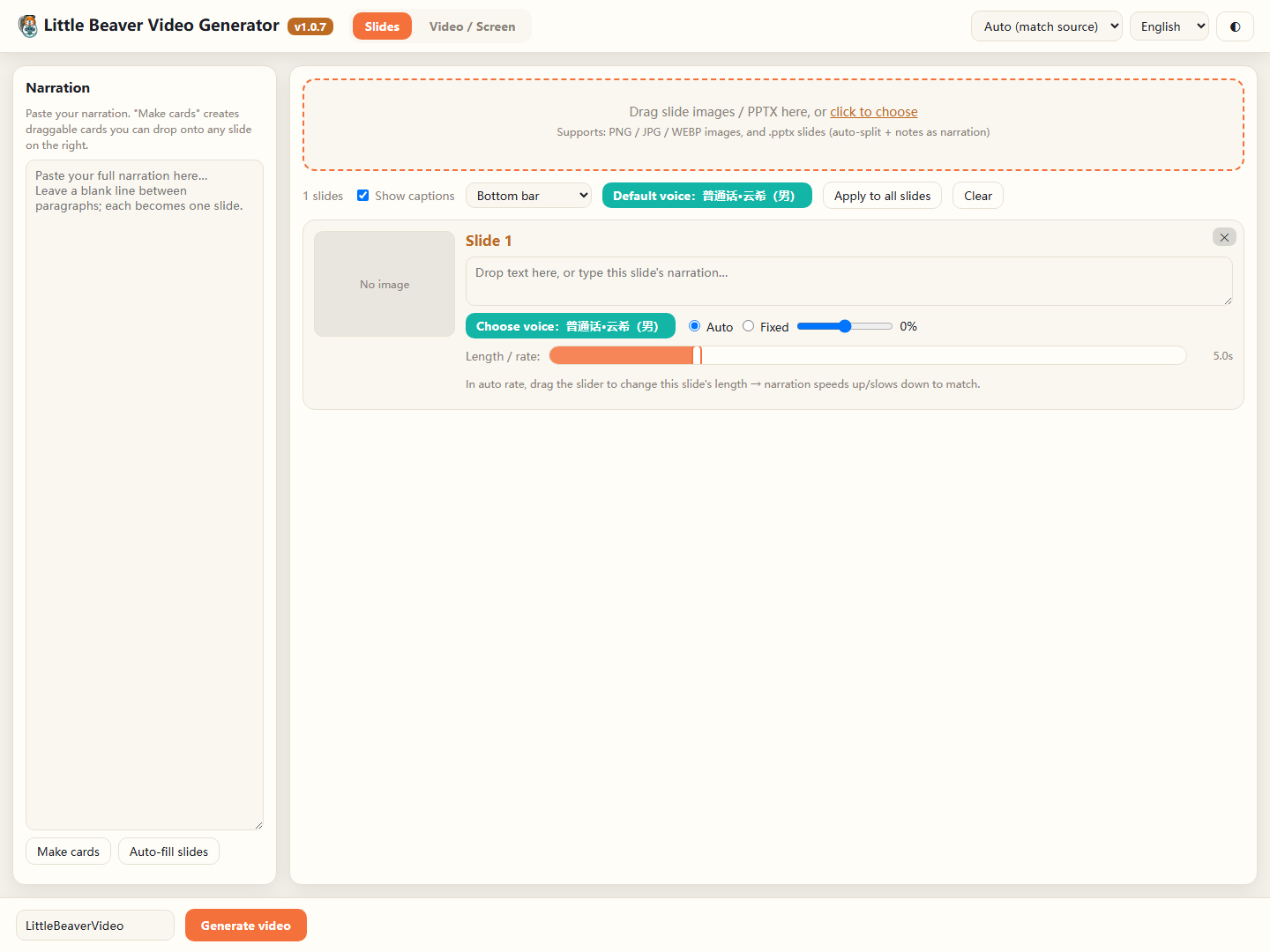Screen dimensions: 1270x952
Task: Click the Make cards button
Action: (x=68, y=852)
